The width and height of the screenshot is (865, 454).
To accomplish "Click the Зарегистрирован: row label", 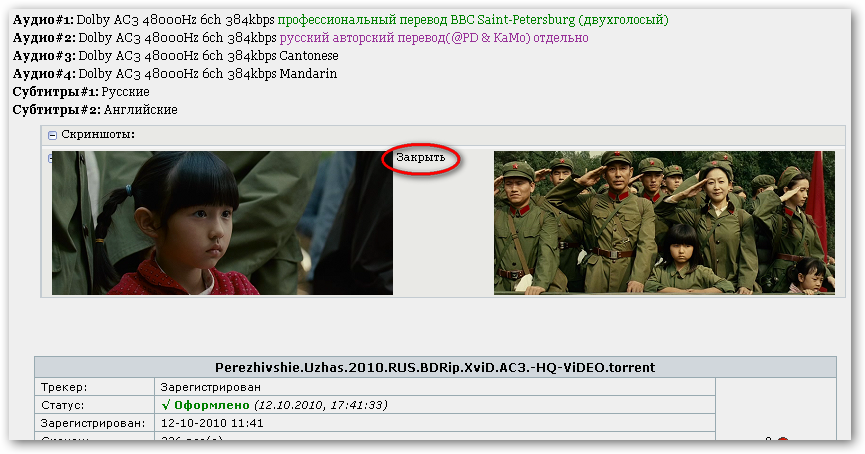I will (x=93, y=423).
